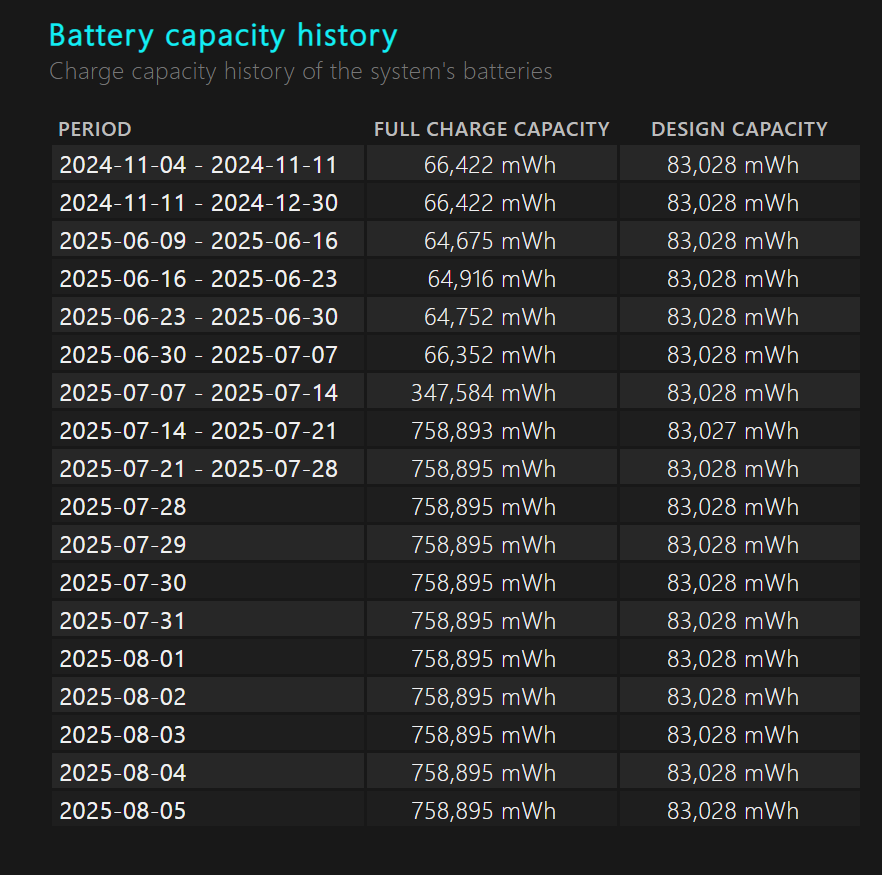This screenshot has height=875, width=882.
Task: Select period 2025-07-14 - 2025-07-21
Action: pos(198,431)
